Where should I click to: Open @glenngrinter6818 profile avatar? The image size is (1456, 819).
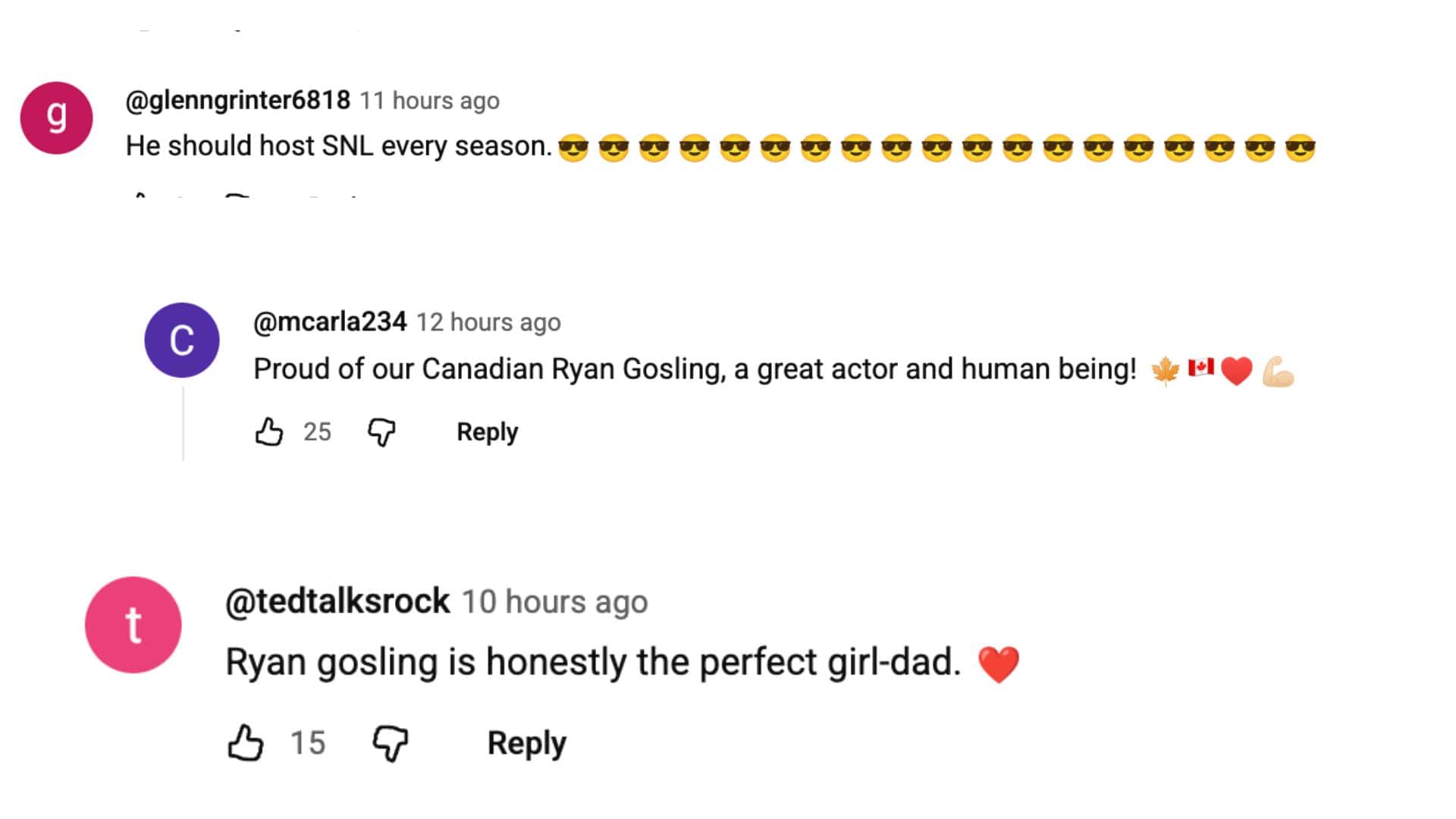(56, 118)
